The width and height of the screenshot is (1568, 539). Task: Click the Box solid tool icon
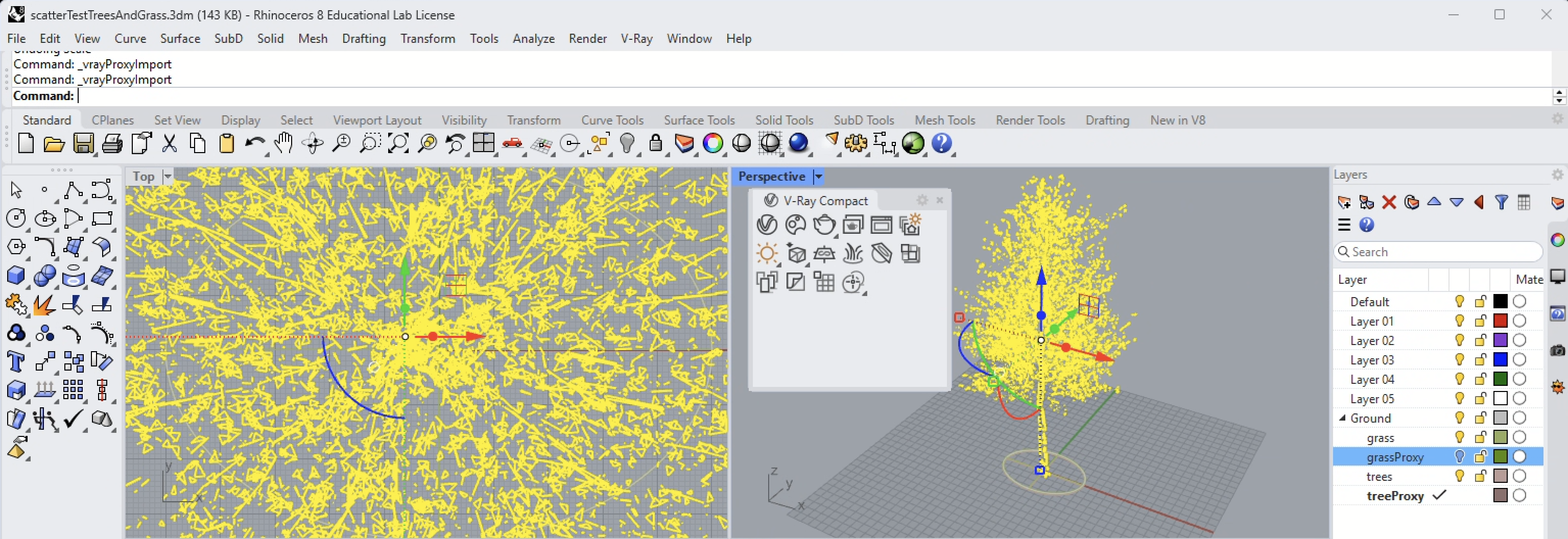(x=15, y=276)
